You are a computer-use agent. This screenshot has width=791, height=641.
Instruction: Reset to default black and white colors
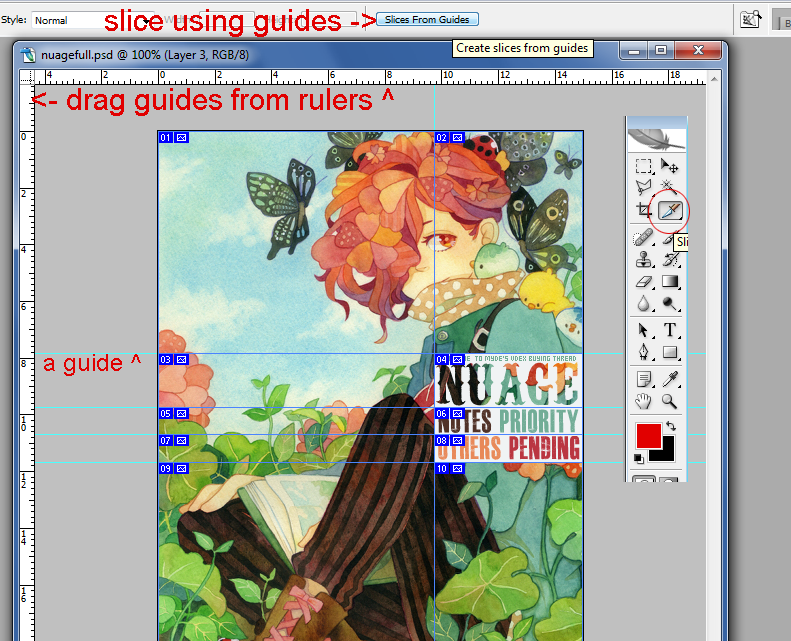(639, 458)
